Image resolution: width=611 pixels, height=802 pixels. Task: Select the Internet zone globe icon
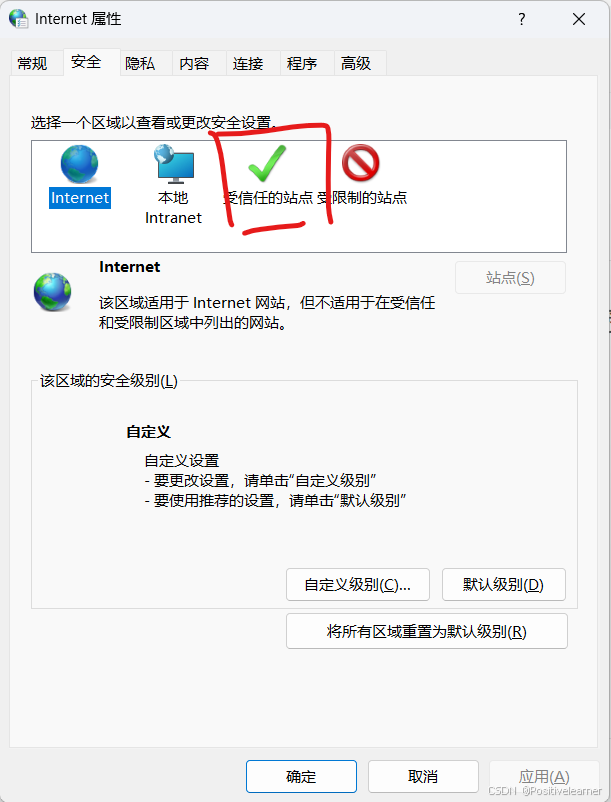(x=79, y=164)
